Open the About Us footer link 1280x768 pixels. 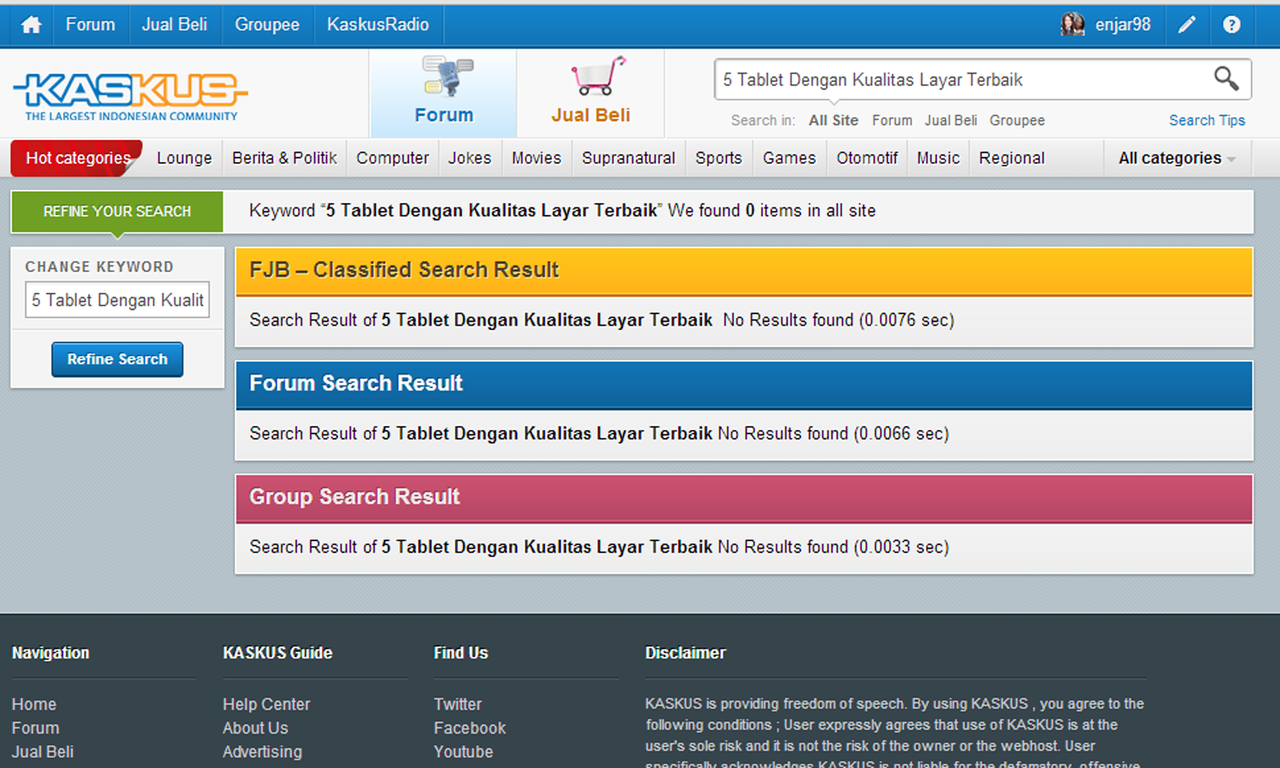255,728
